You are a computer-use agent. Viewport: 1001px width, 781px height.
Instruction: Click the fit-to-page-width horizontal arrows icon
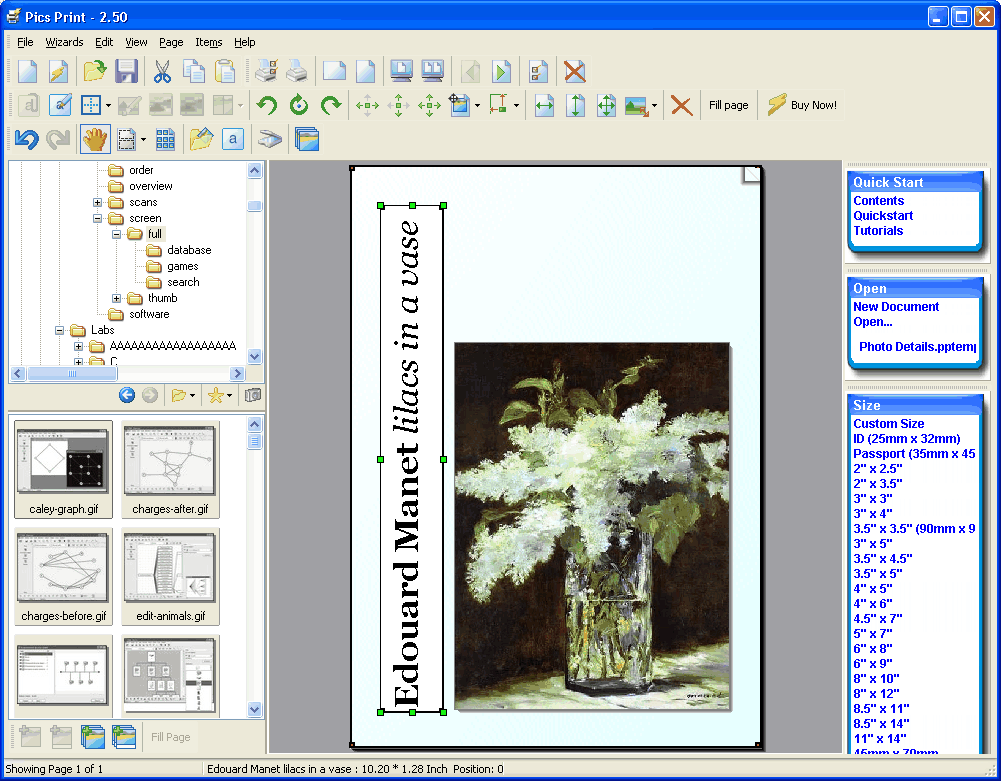(x=544, y=105)
